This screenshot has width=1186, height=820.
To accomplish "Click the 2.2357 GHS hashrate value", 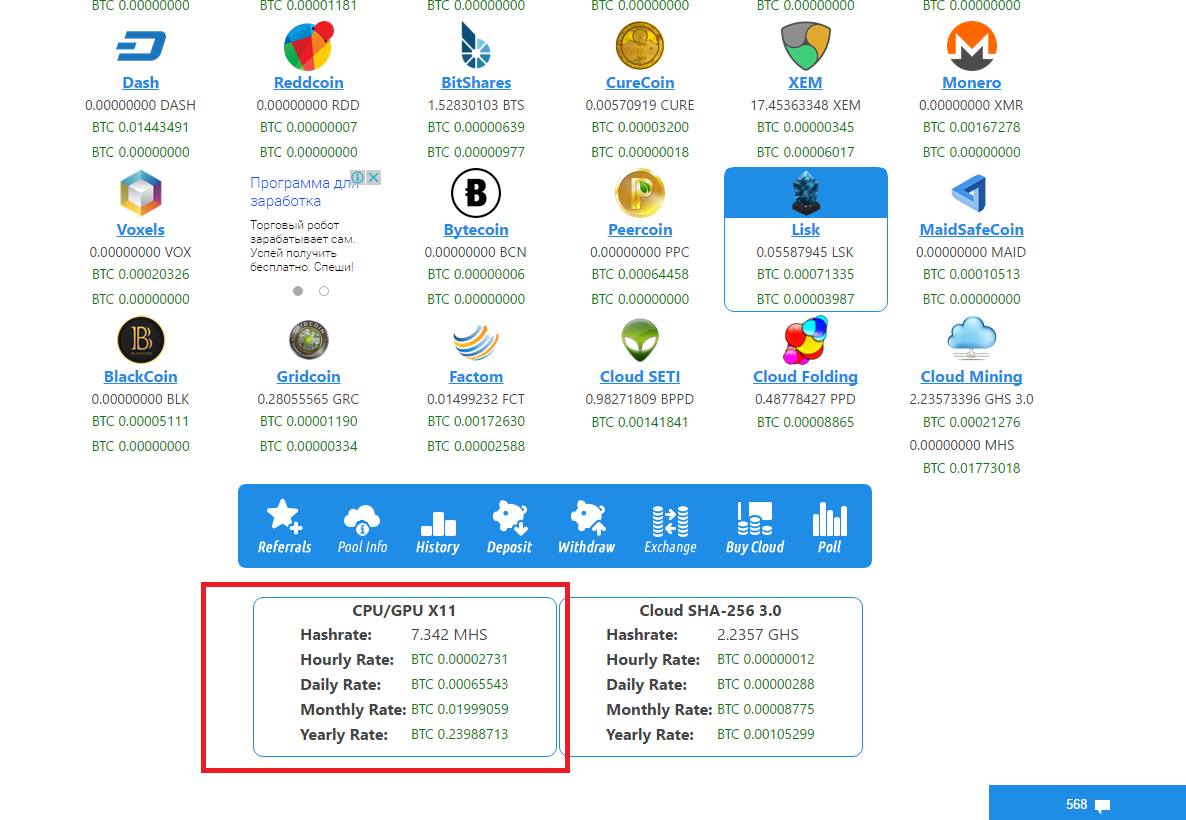I will [x=758, y=635].
